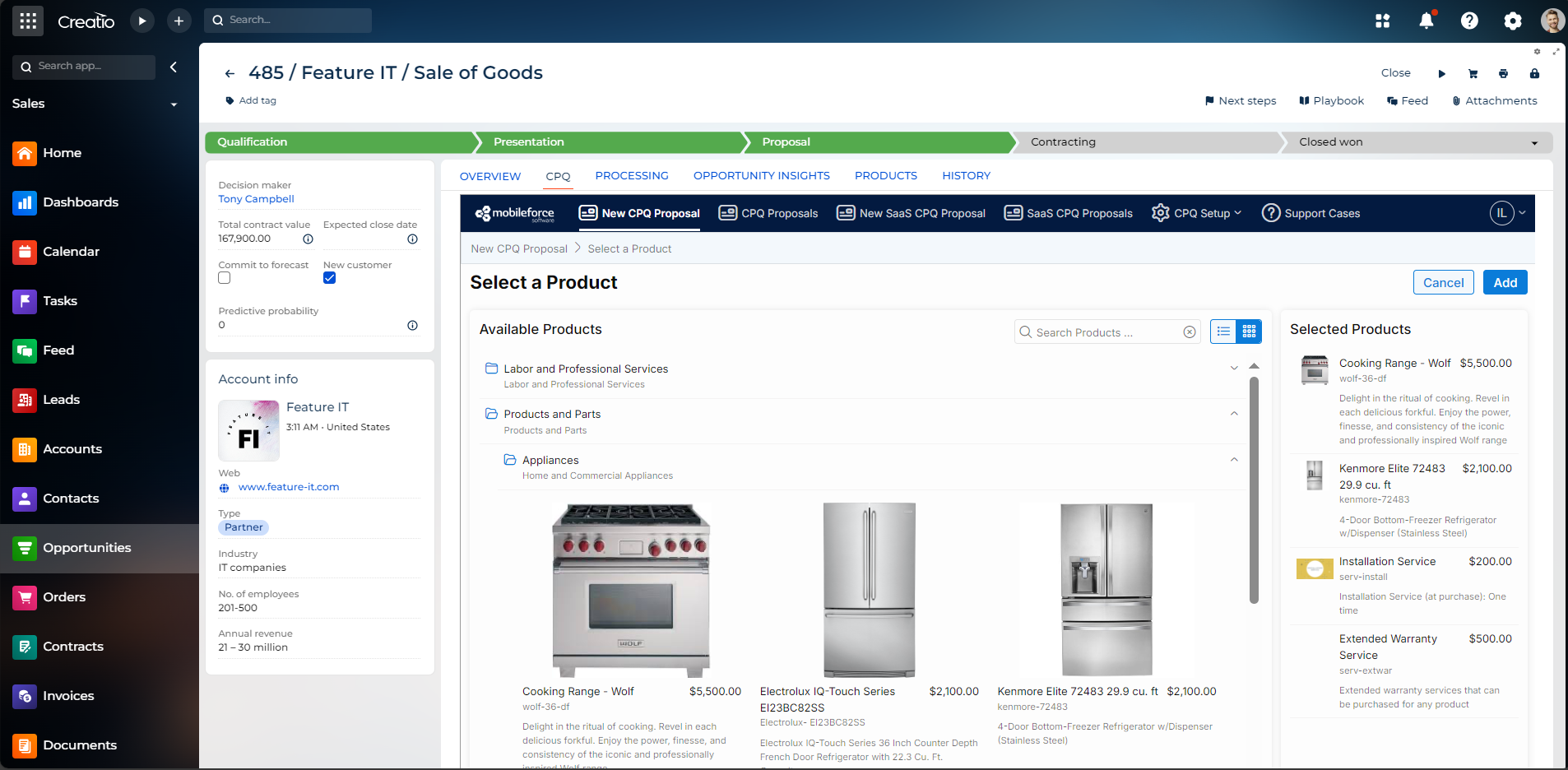Expand Labor and Professional Services category

[x=1234, y=368]
